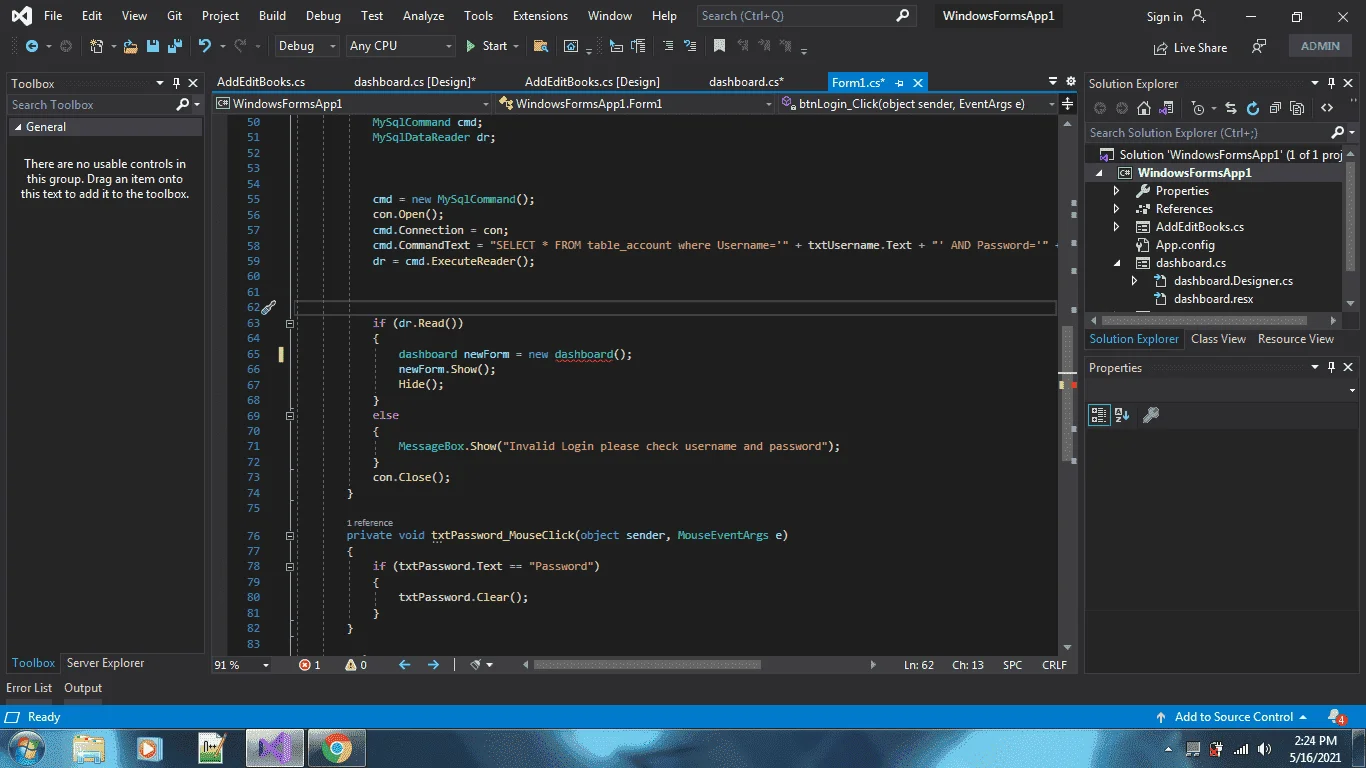Click the Save All toolbar icon
This screenshot has height=768, width=1366.
174,46
